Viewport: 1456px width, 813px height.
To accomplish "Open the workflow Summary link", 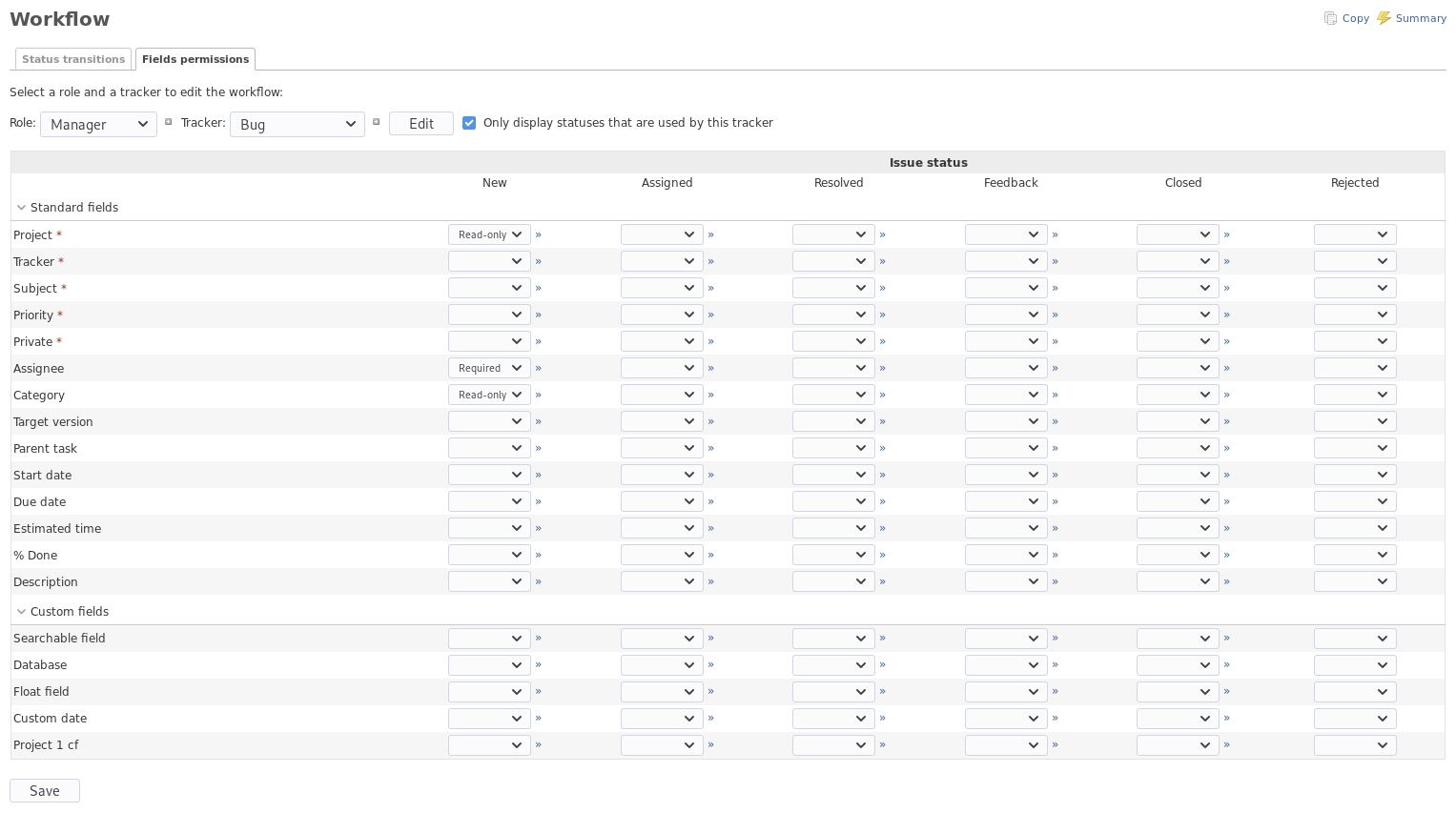I will [1411, 18].
